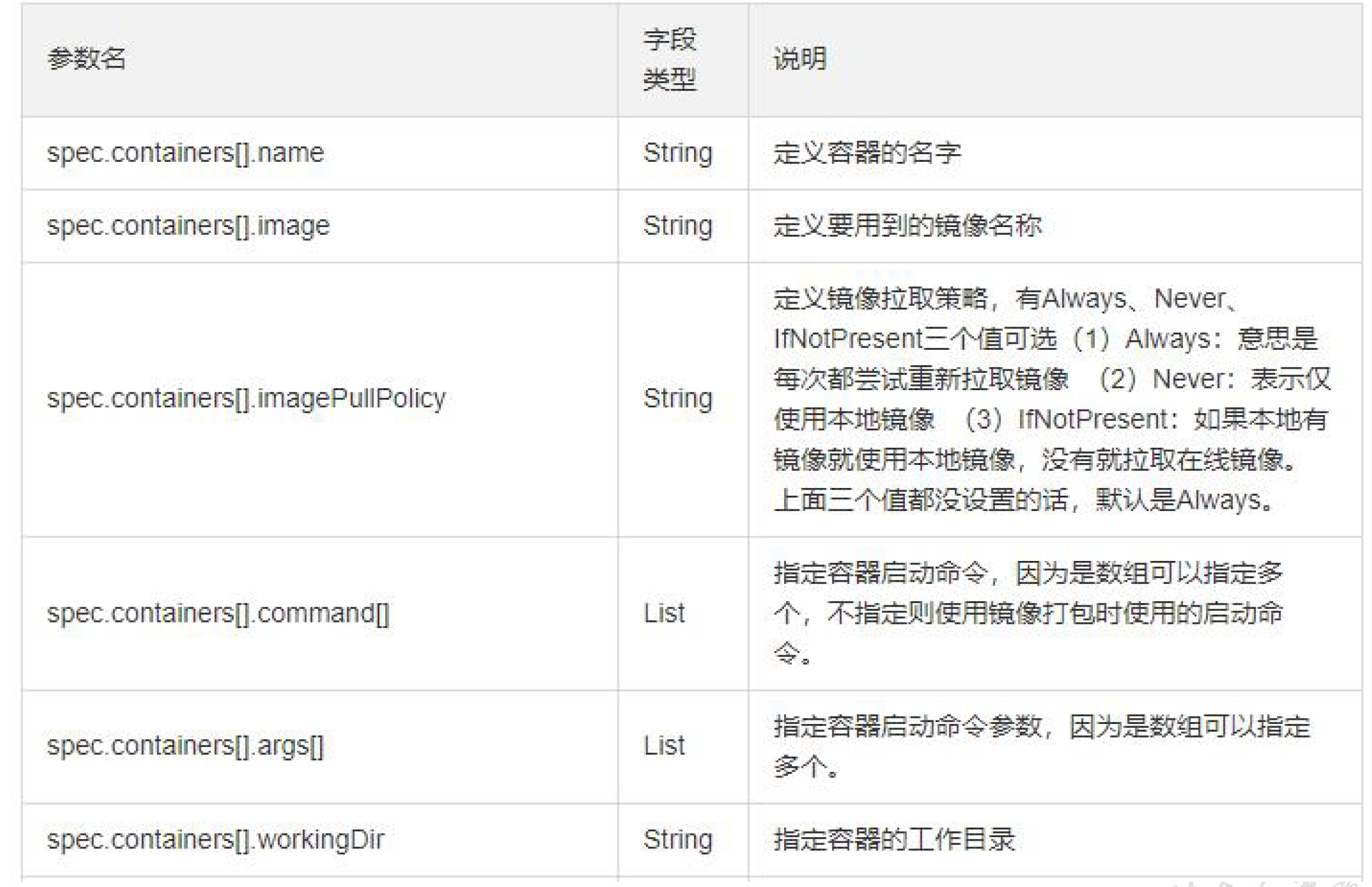Image resolution: width=1372 pixels, height=887 pixels.
Task: Click description 指定容器的工作目录
Action: [x=894, y=840]
